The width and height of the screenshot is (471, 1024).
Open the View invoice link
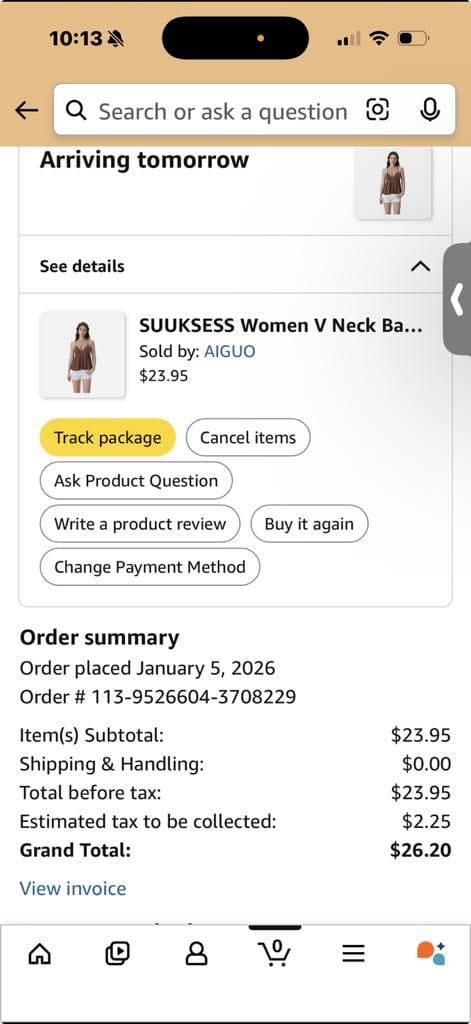coord(73,888)
